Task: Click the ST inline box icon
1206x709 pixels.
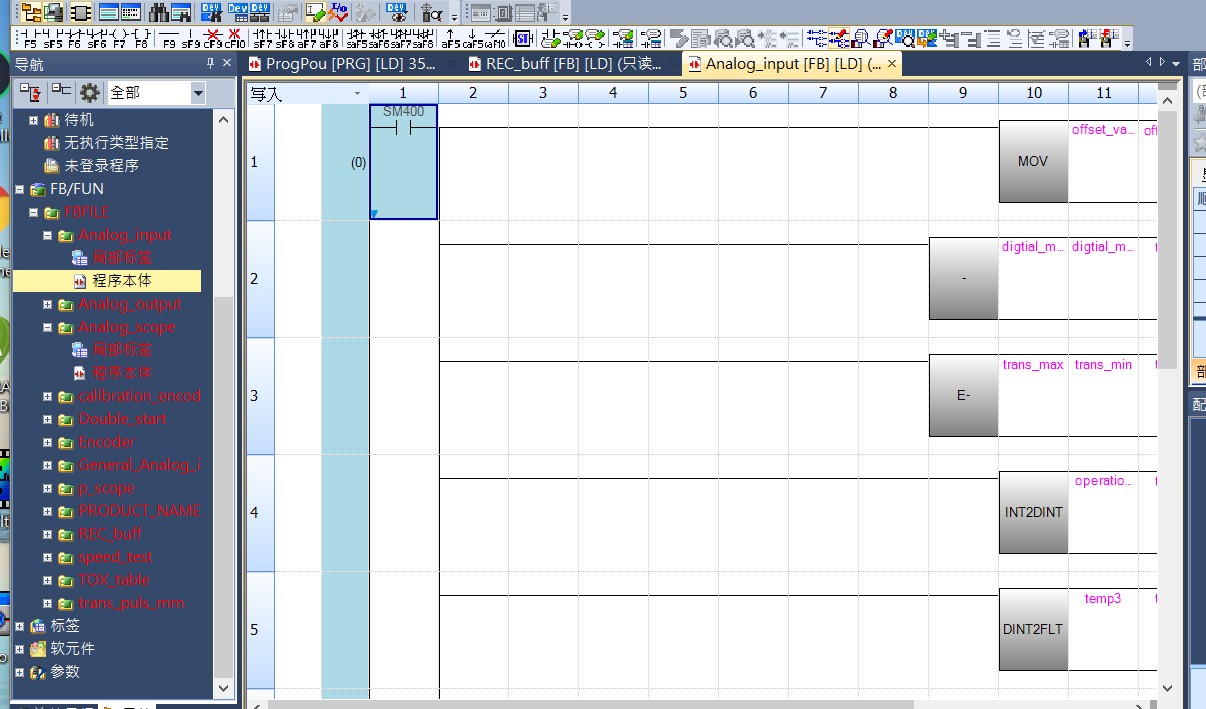Action: pos(523,39)
